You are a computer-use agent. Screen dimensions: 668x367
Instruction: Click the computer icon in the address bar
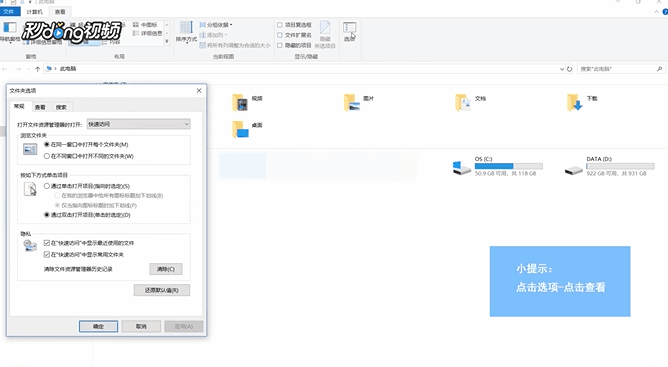coord(49,69)
